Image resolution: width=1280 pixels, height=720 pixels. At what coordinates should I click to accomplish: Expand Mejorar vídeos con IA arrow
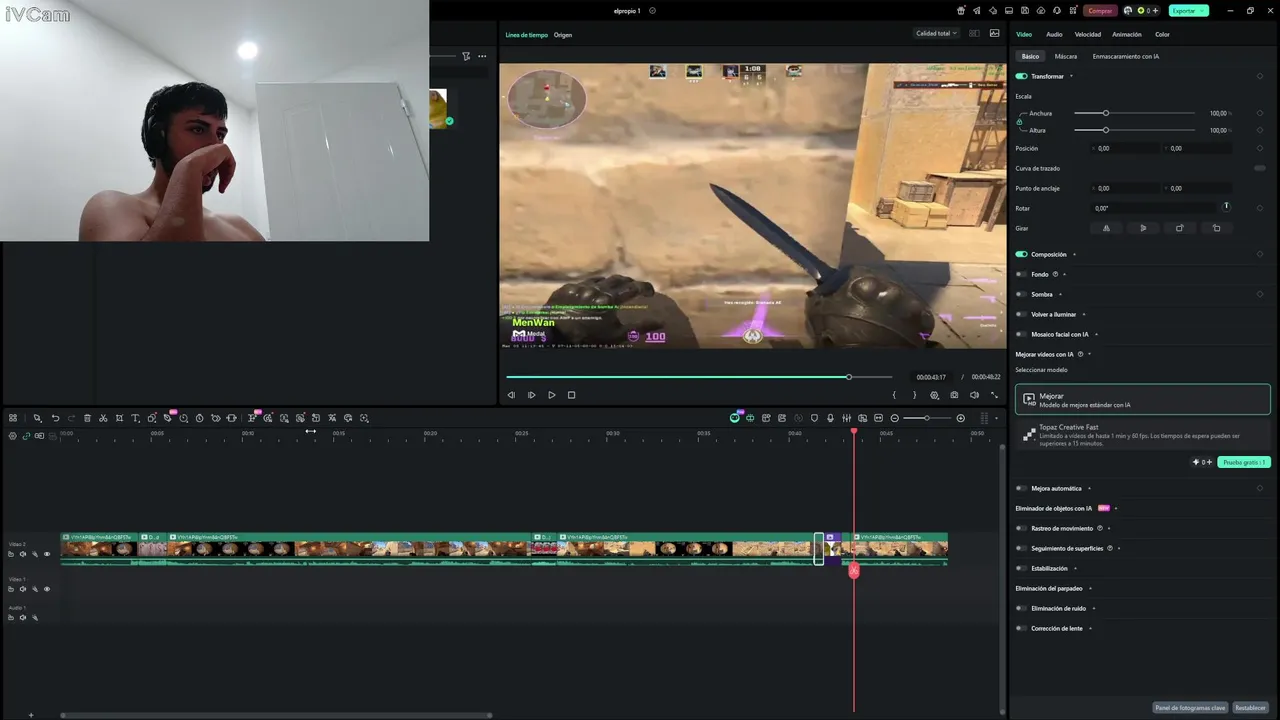pyautogui.click(x=1089, y=354)
